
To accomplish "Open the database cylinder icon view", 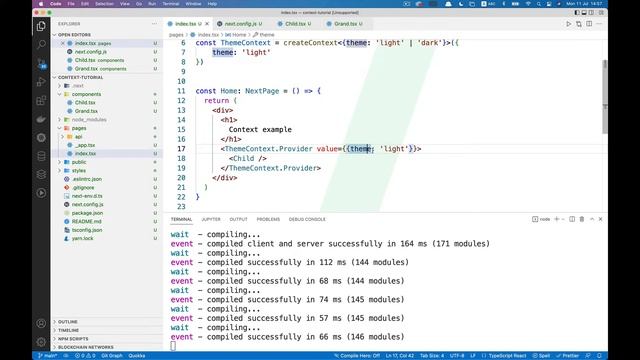I will [41, 156].
